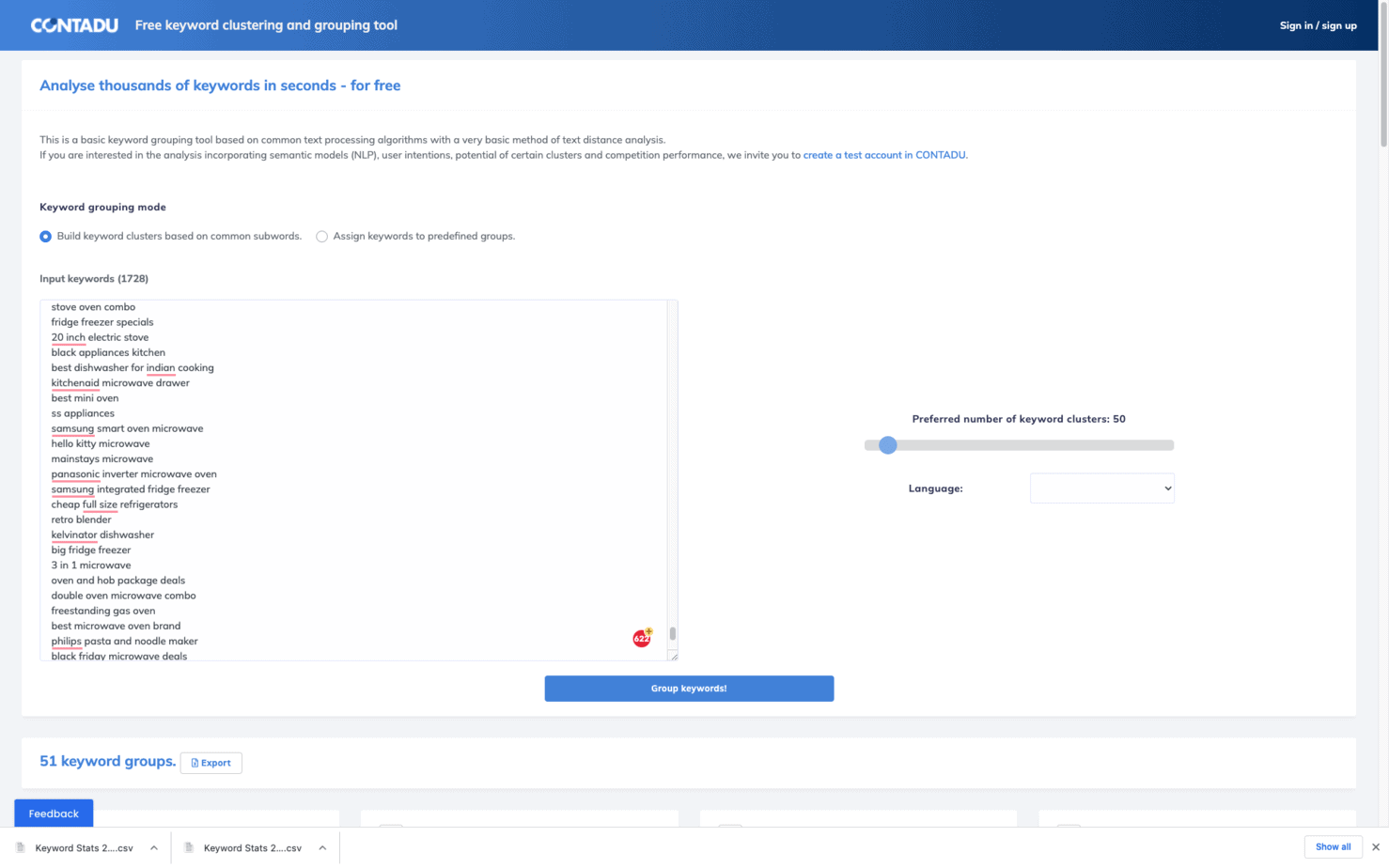This screenshot has height=868, width=1389.
Task: Click the document icon inside the Export button
Action: click(x=195, y=762)
